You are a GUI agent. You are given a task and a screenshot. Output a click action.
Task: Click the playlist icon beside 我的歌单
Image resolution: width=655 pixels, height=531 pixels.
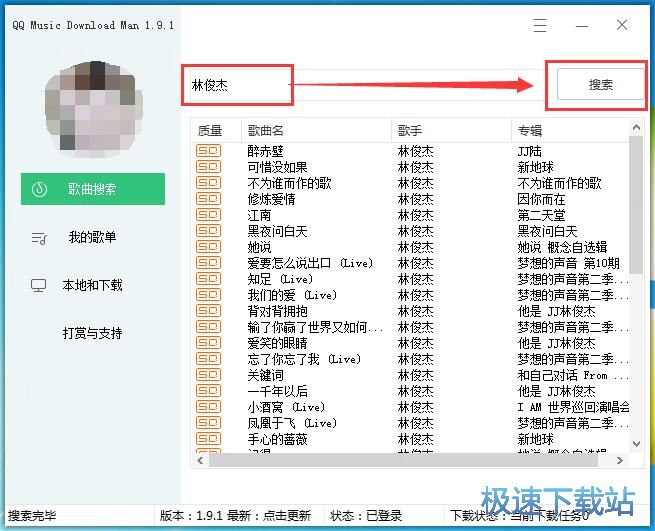pyautogui.click(x=39, y=238)
